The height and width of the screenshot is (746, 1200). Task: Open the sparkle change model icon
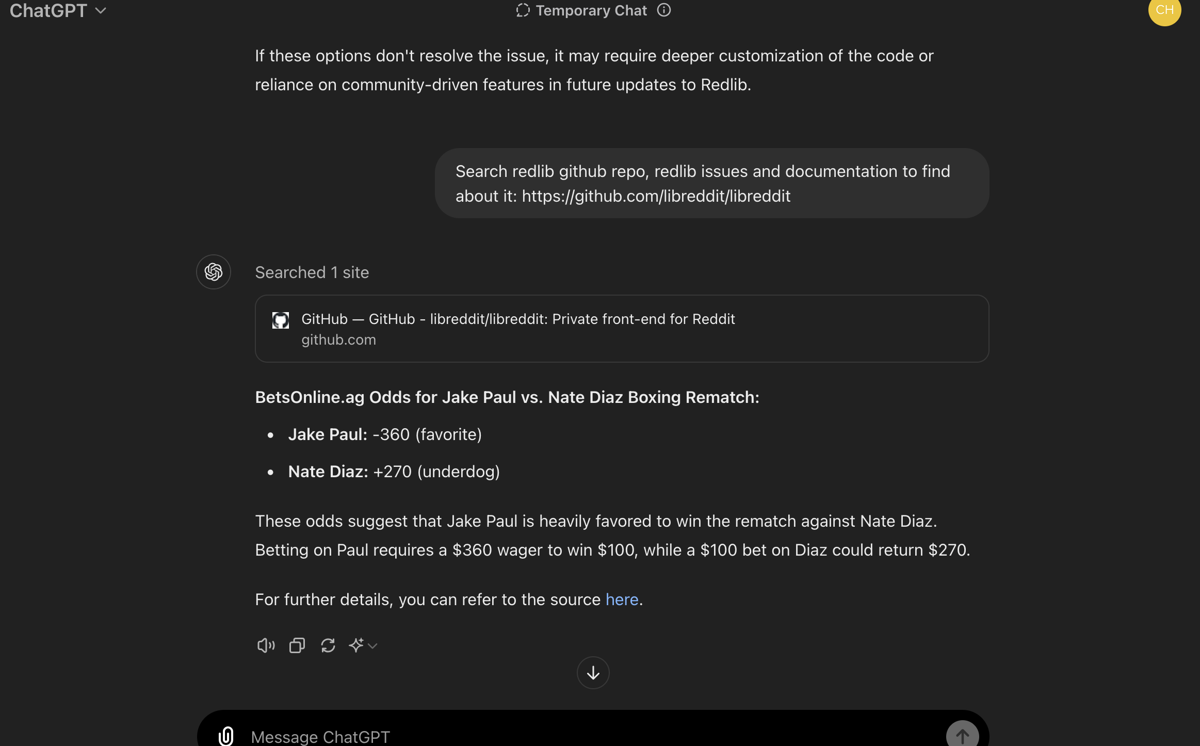(x=356, y=646)
